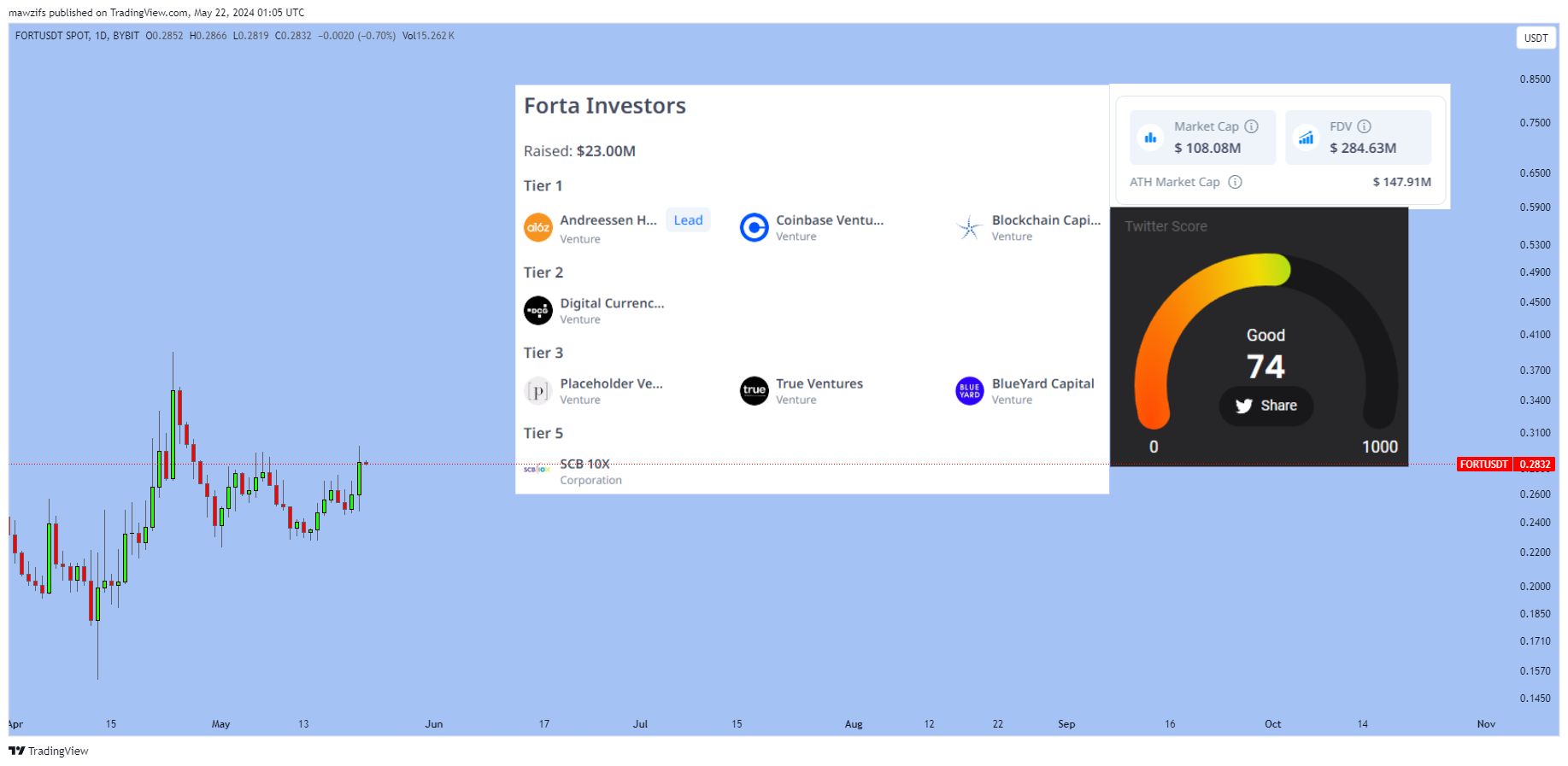Click the 0.8500 price level on axis

pyautogui.click(x=1535, y=79)
